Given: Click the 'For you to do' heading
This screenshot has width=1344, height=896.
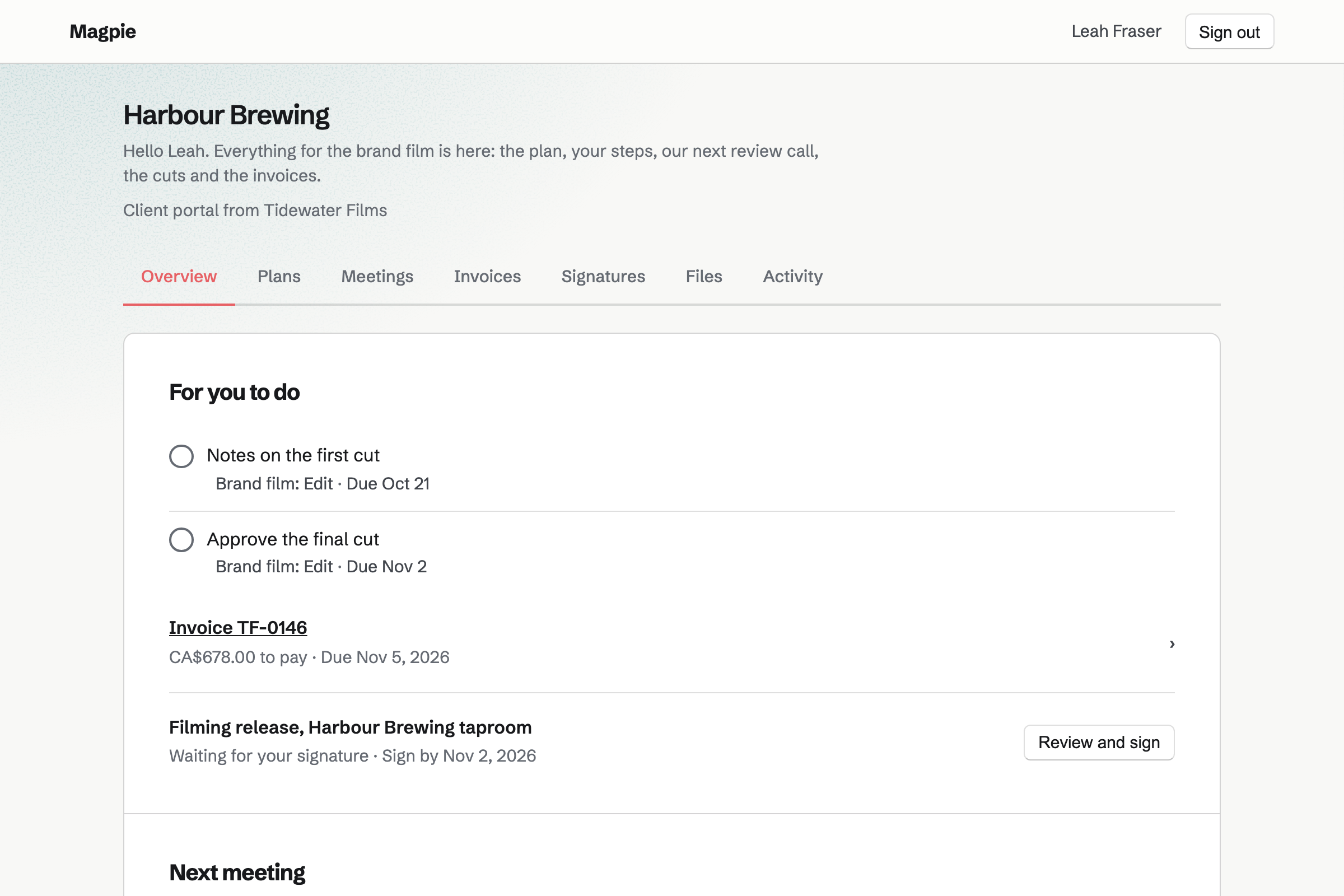Looking at the screenshot, I should click(234, 393).
